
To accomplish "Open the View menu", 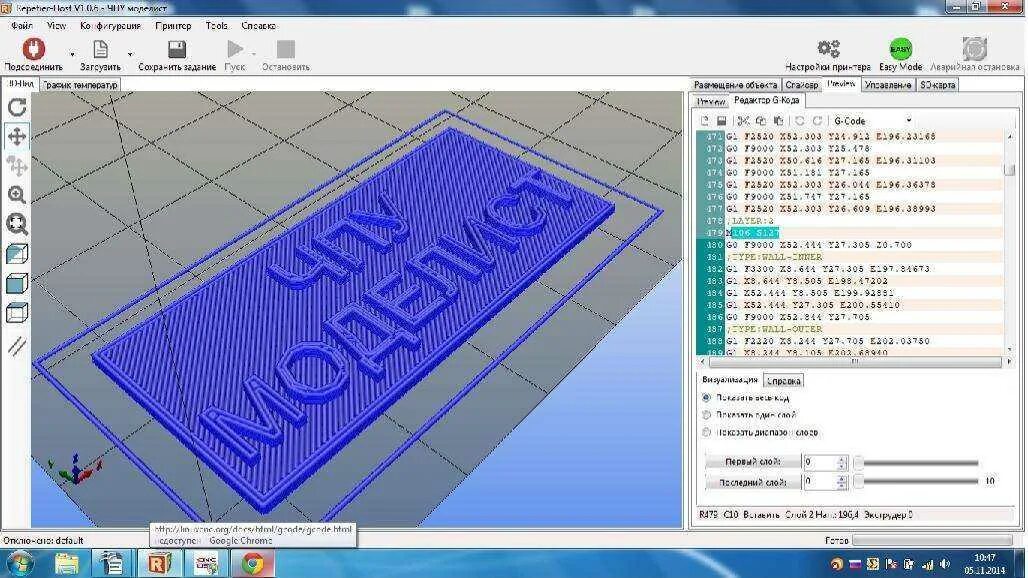I will coord(56,26).
